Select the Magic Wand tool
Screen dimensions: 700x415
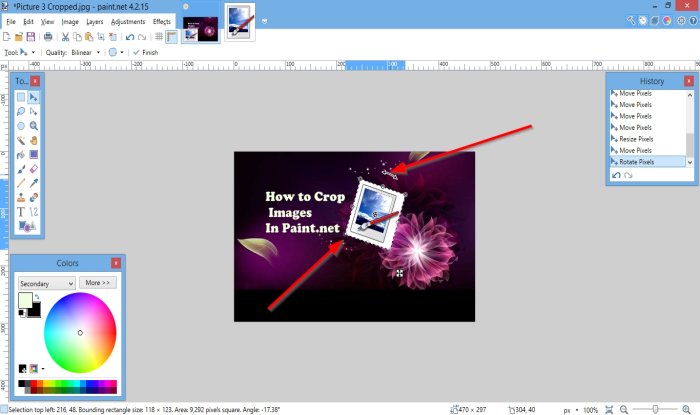point(21,140)
